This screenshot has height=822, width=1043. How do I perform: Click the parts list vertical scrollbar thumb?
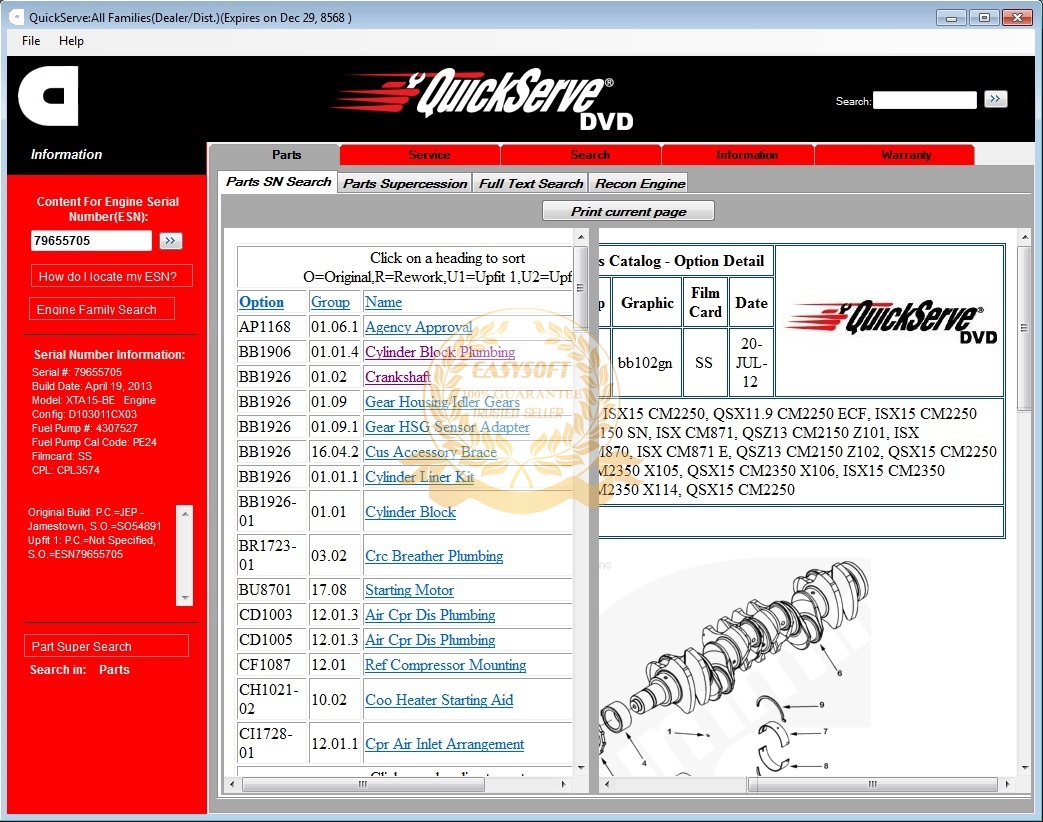pos(581,288)
